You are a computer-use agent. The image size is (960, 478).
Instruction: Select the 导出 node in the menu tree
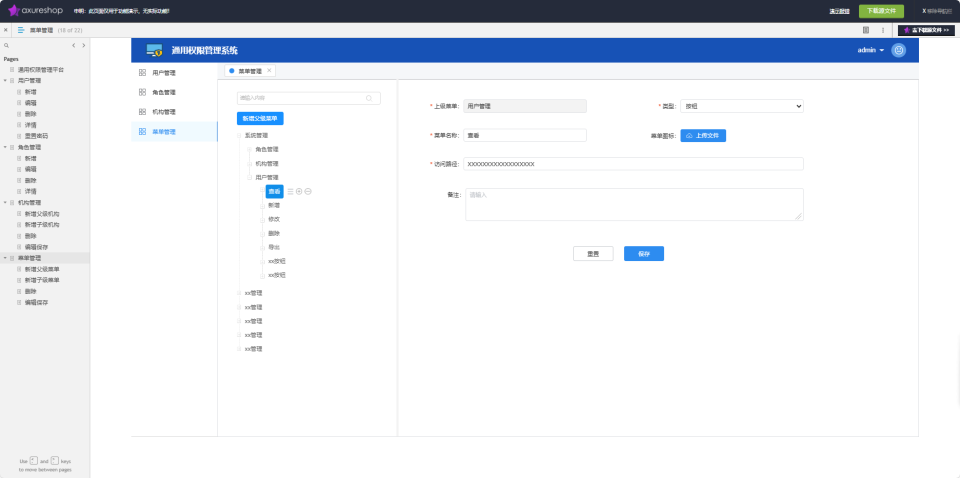[x=274, y=247]
